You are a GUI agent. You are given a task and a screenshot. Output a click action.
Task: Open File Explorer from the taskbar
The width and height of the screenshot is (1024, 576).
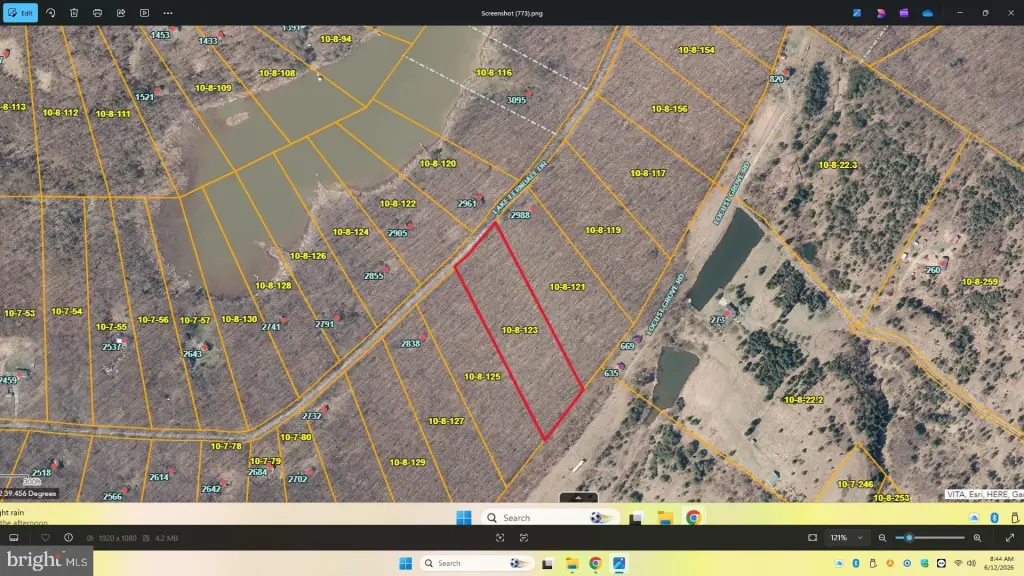[572, 563]
